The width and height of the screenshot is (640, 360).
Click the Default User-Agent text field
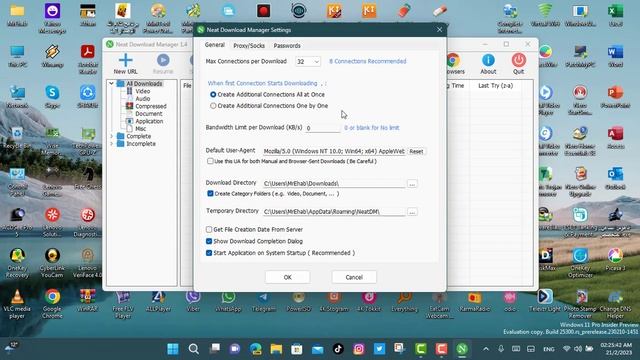coord(334,151)
